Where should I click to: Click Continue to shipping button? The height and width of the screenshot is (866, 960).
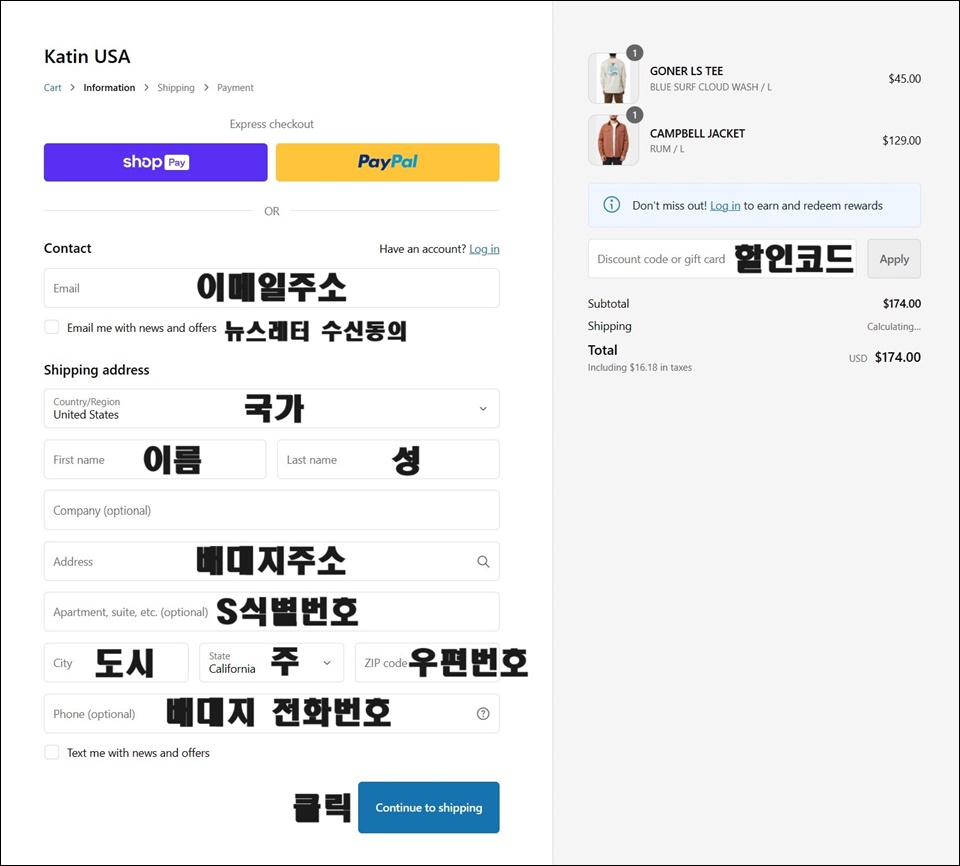tap(429, 807)
